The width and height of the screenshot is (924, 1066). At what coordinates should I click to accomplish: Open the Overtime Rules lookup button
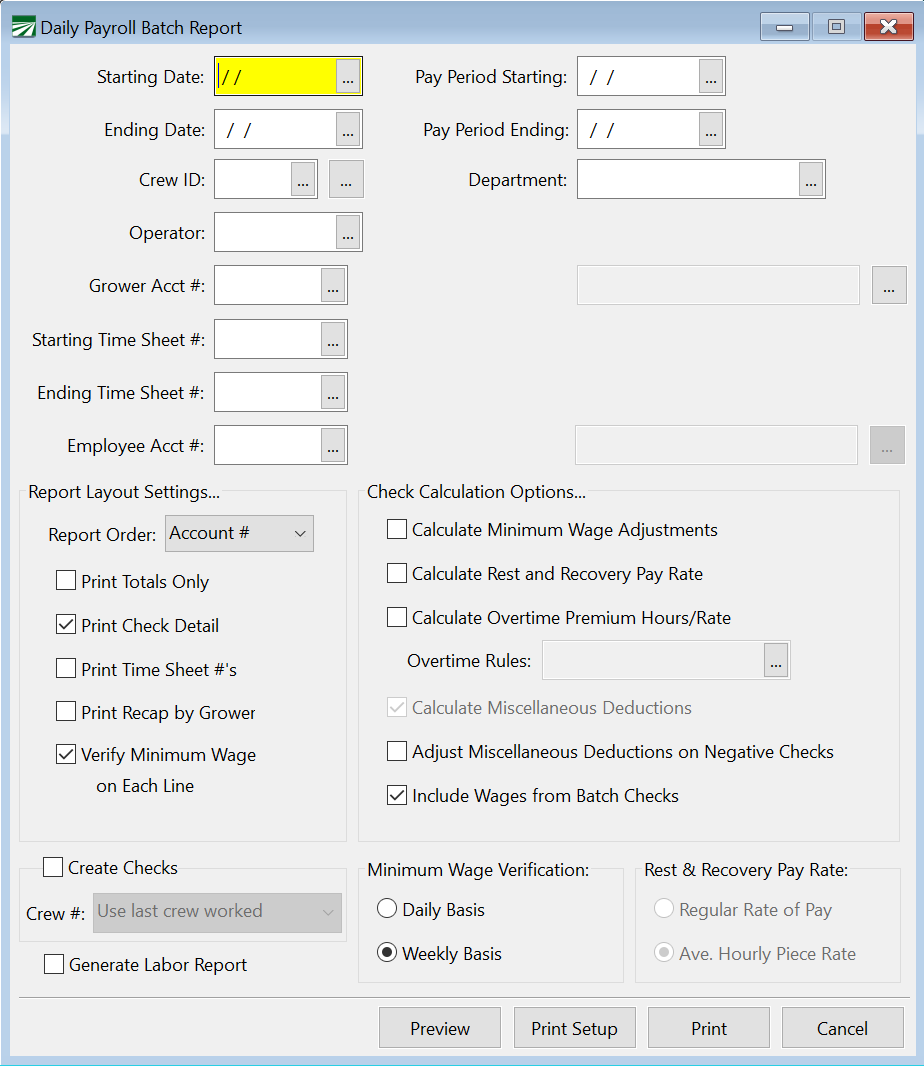click(x=776, y=661)
